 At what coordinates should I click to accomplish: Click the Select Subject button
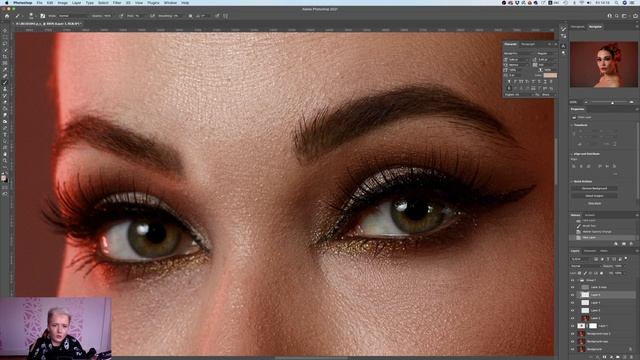click(594, 196)
